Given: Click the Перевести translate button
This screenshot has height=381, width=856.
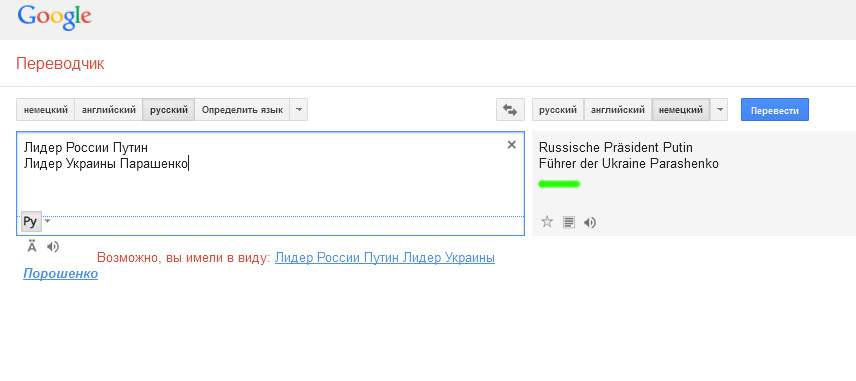Looking at the screenshot, I should (775, 110).
